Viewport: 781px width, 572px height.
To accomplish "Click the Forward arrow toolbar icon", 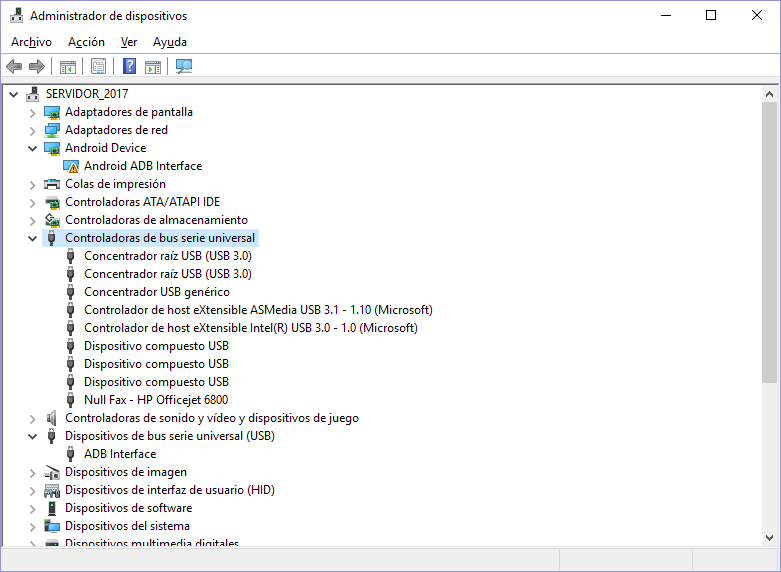I will point(37,66).
